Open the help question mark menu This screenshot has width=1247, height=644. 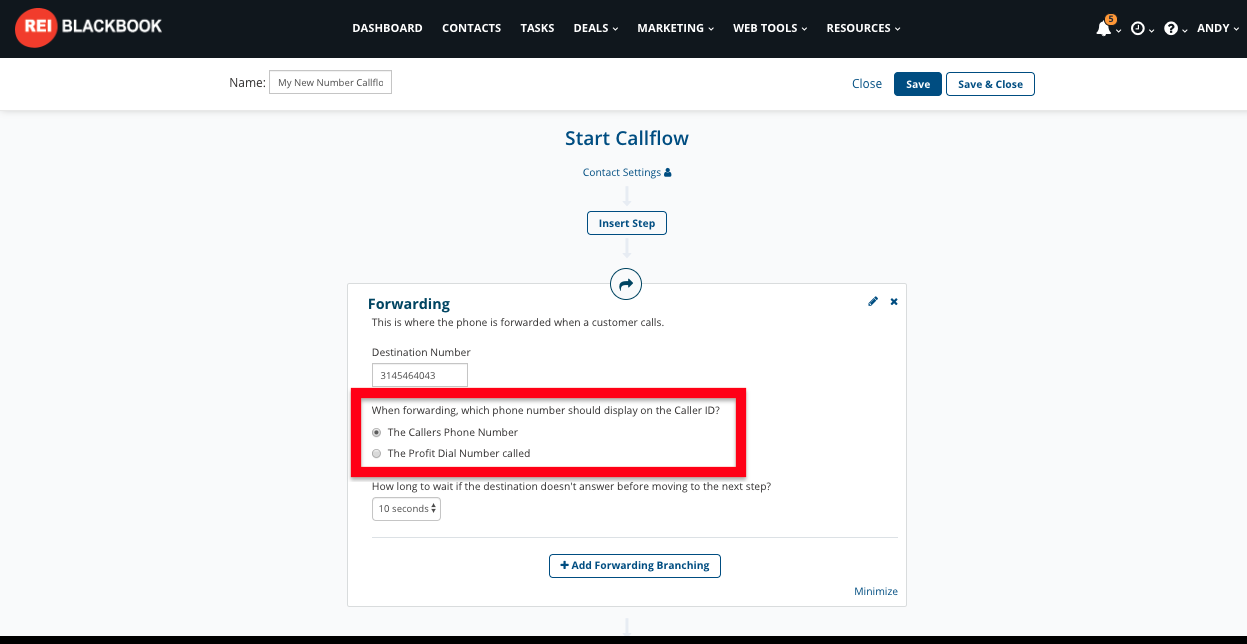pyautogui.click(x=1171, y=28)
